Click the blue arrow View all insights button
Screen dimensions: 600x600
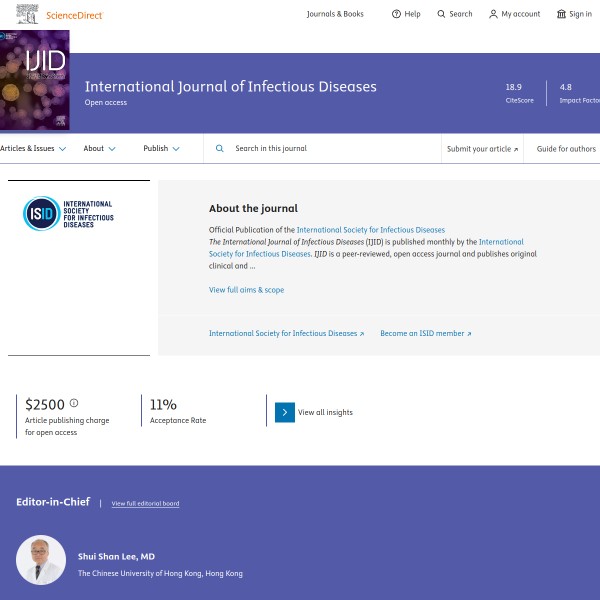point(285,412)
